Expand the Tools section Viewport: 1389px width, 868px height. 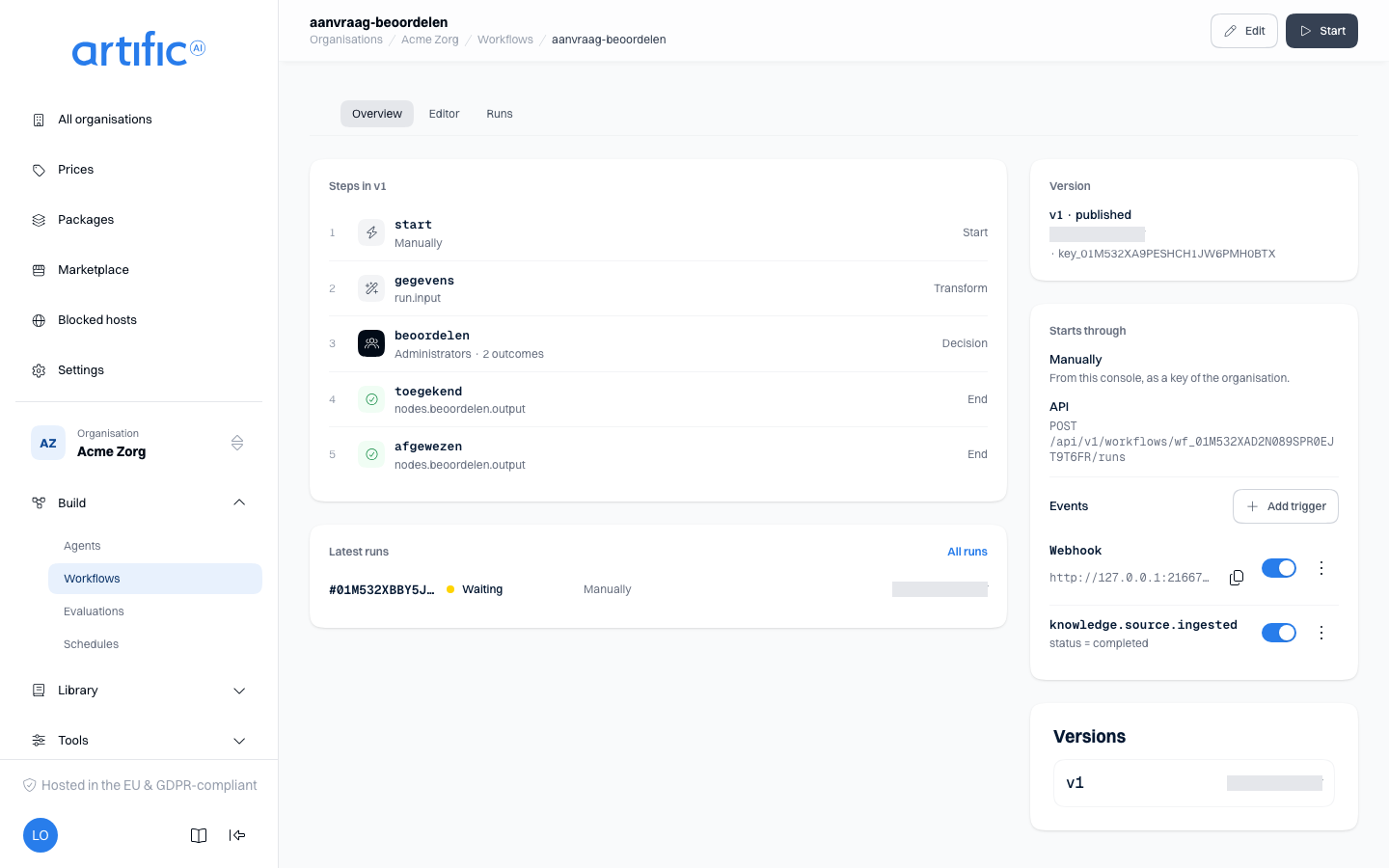click(x=139, y=741)
